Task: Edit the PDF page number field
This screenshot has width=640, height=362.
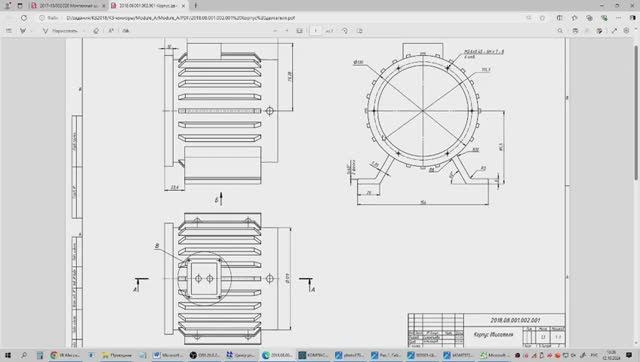Action: [x=316, y=31]
